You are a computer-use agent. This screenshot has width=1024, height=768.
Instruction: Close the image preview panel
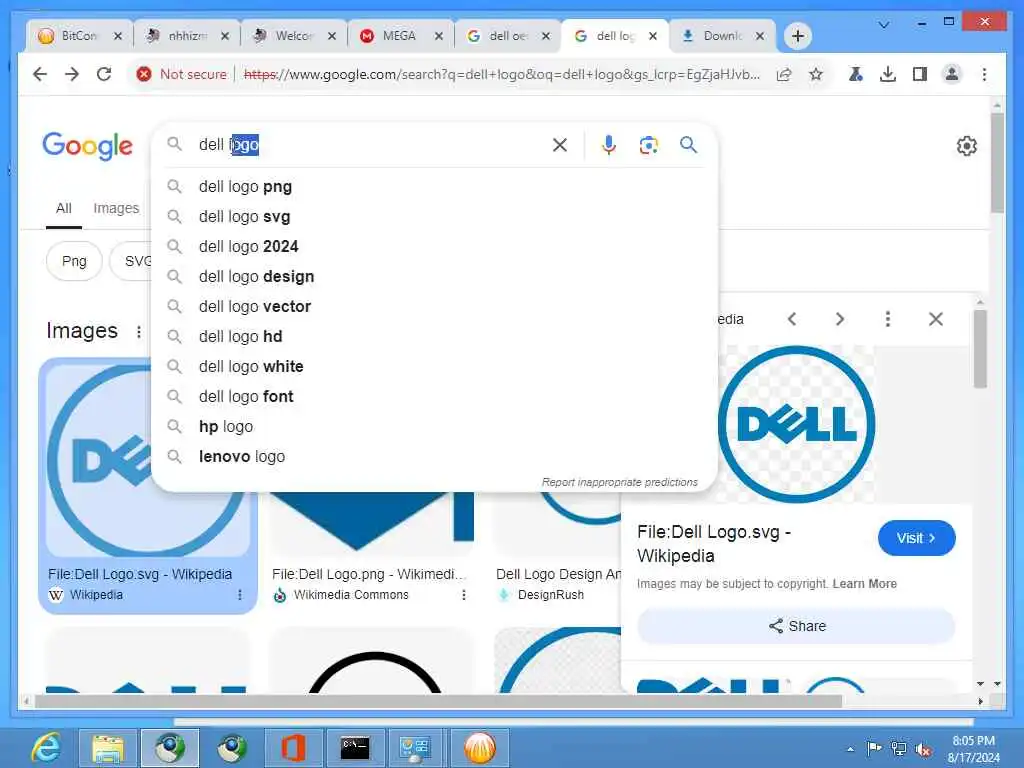click(x=936, y=319)
